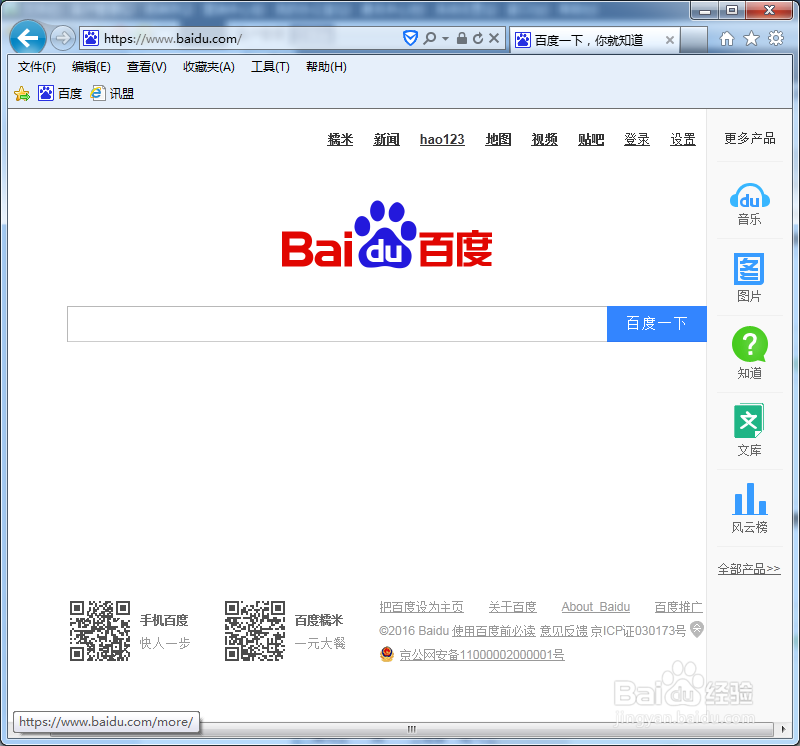Open a new blank tab

pyautogui.click(x=694, y=39)
